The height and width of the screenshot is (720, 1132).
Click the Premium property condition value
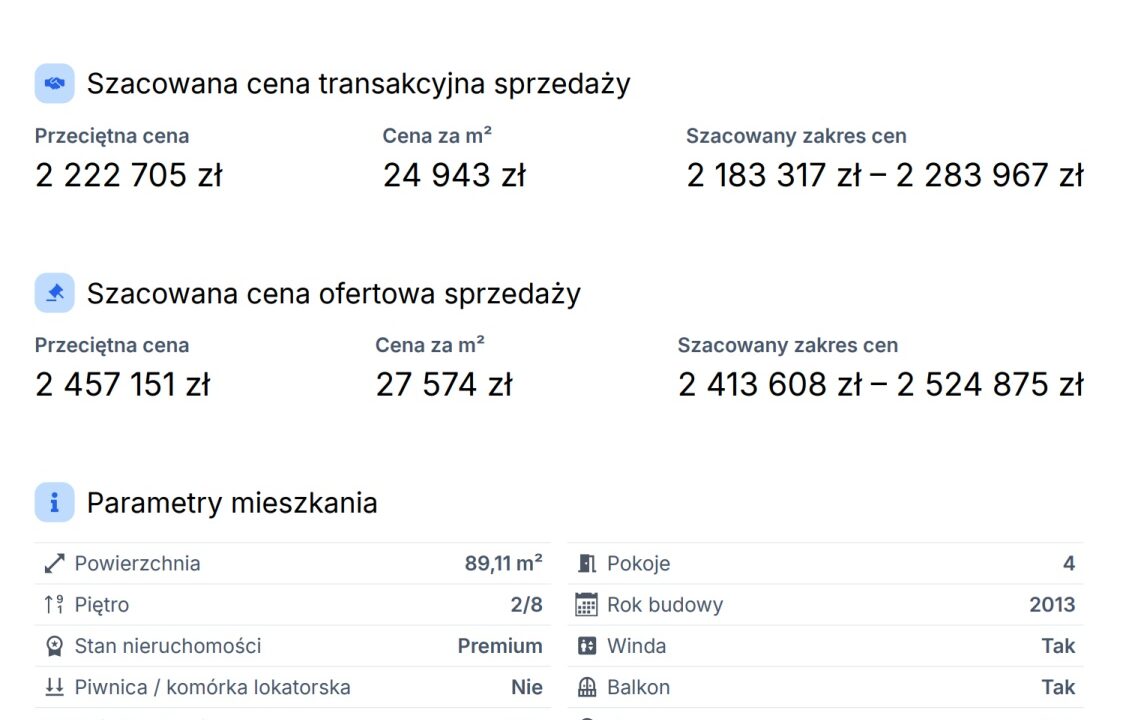(x=500, y=646)
